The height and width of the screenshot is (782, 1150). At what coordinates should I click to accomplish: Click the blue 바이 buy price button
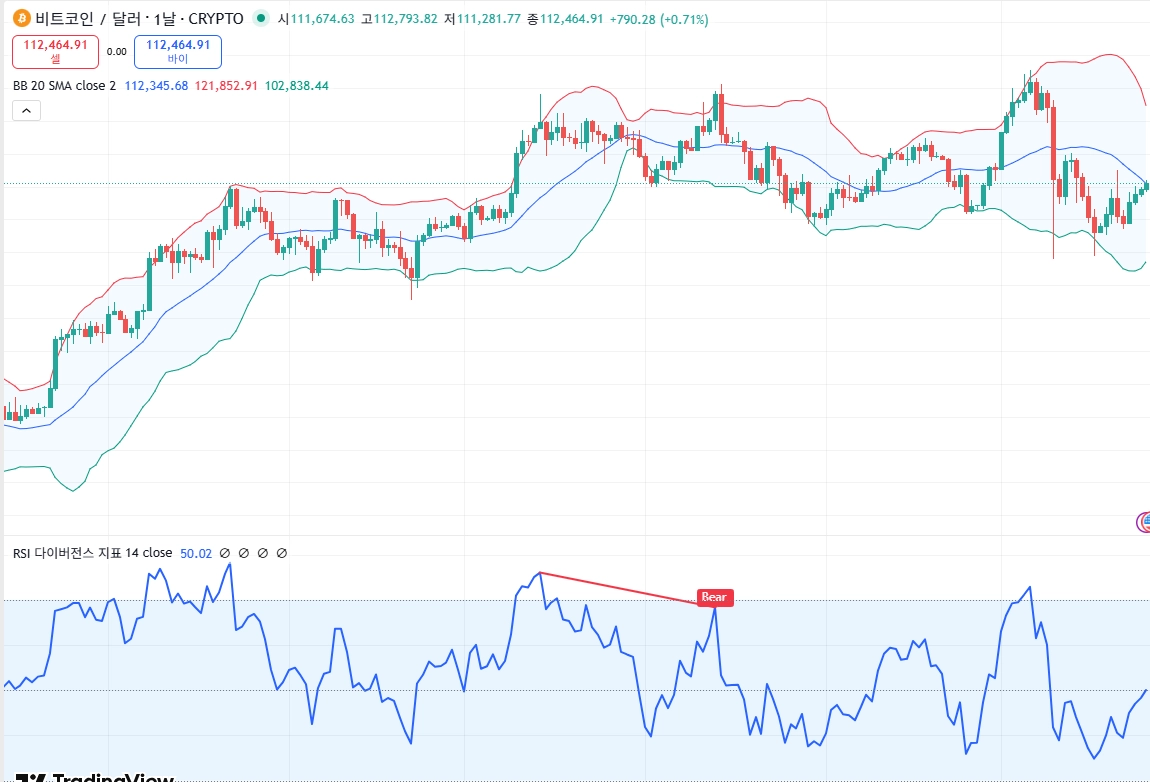[178, 51]
